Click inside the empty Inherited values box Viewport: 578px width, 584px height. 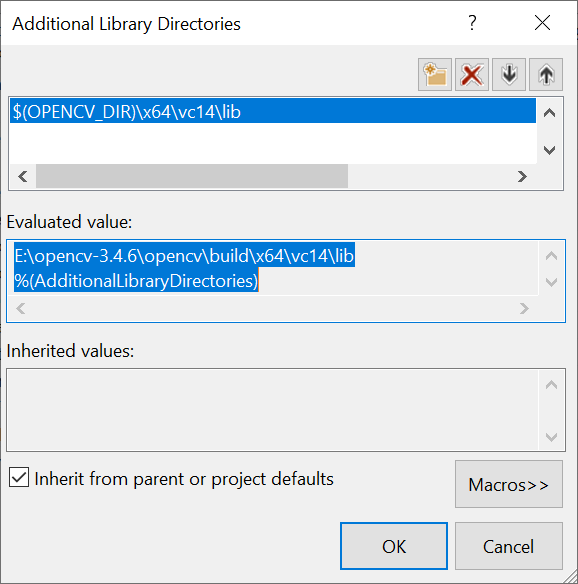(x=273, y=410)
